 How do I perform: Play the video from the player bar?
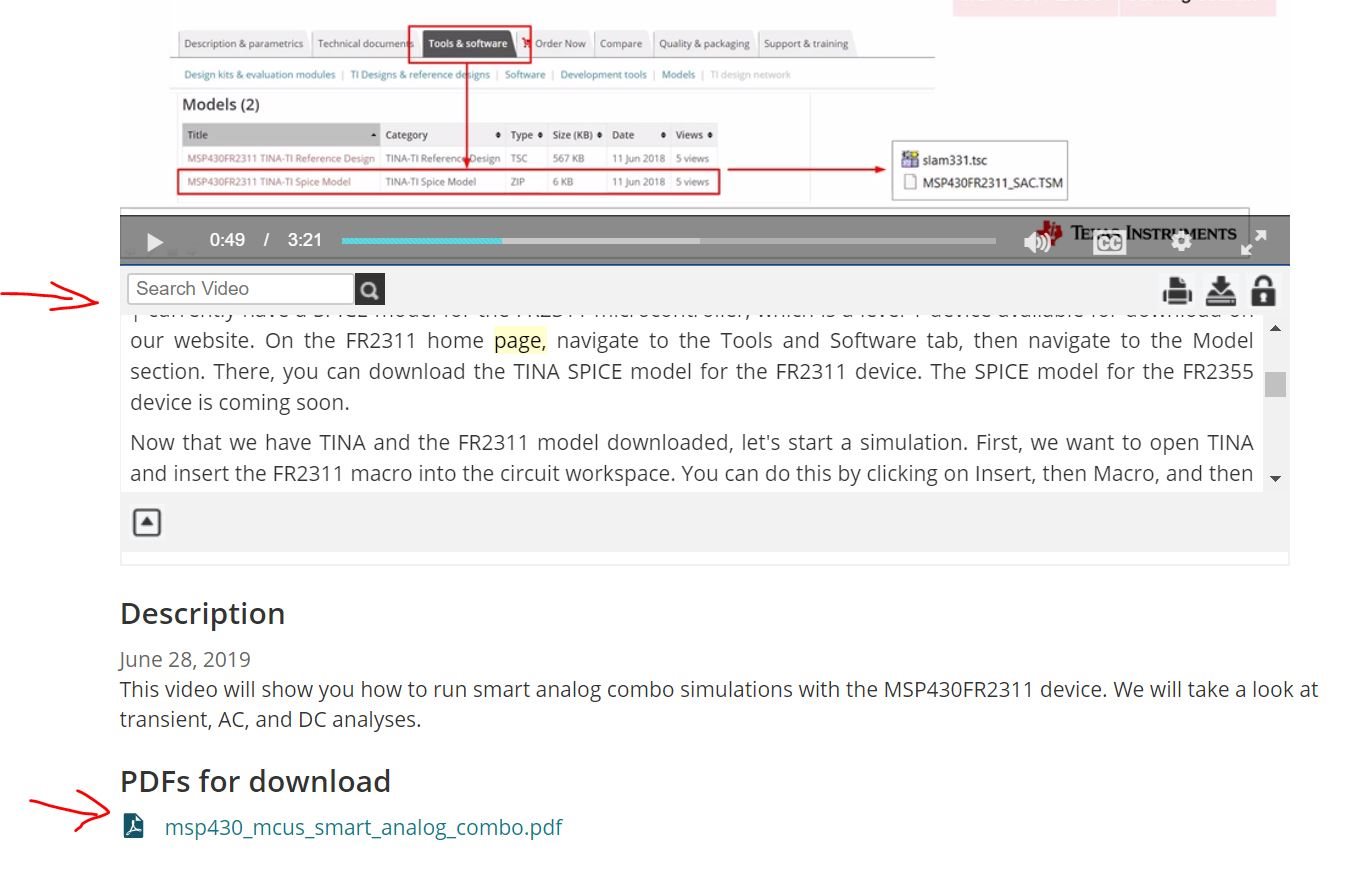(x=155, y=241)
